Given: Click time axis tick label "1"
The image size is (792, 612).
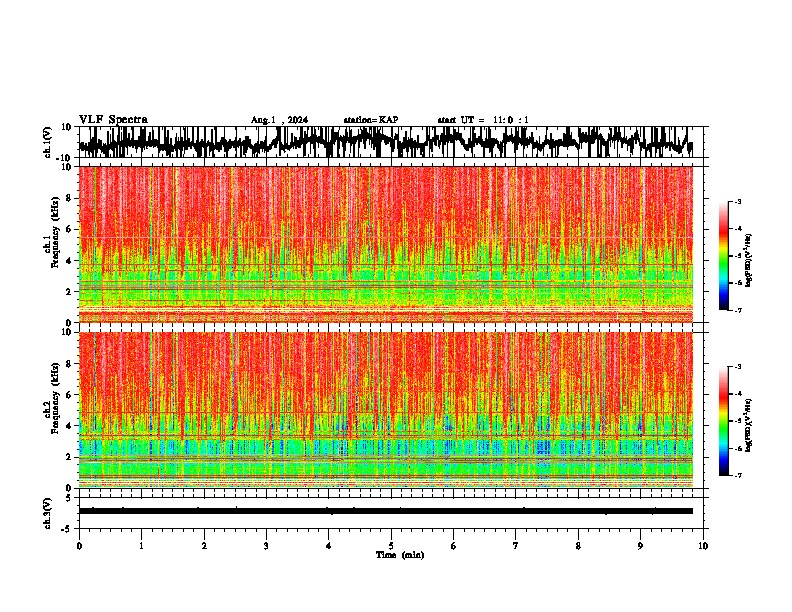Looking at the screenshot, I should click(141, 546).
